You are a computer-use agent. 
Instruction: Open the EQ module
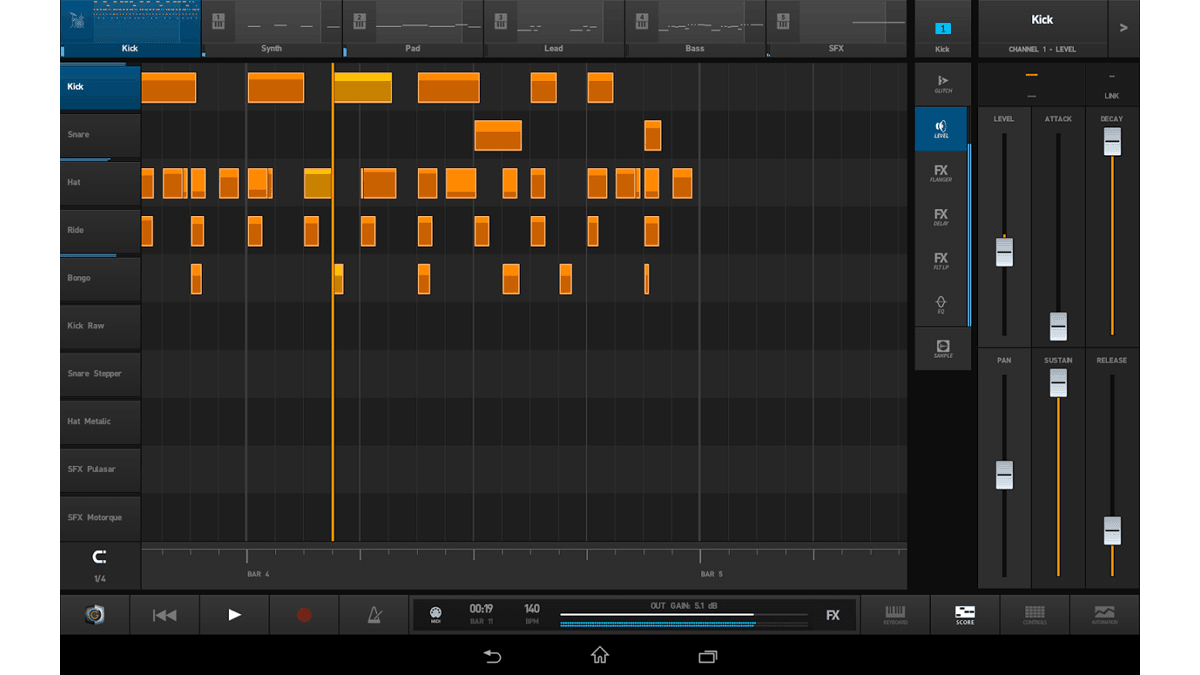point(941,304)
